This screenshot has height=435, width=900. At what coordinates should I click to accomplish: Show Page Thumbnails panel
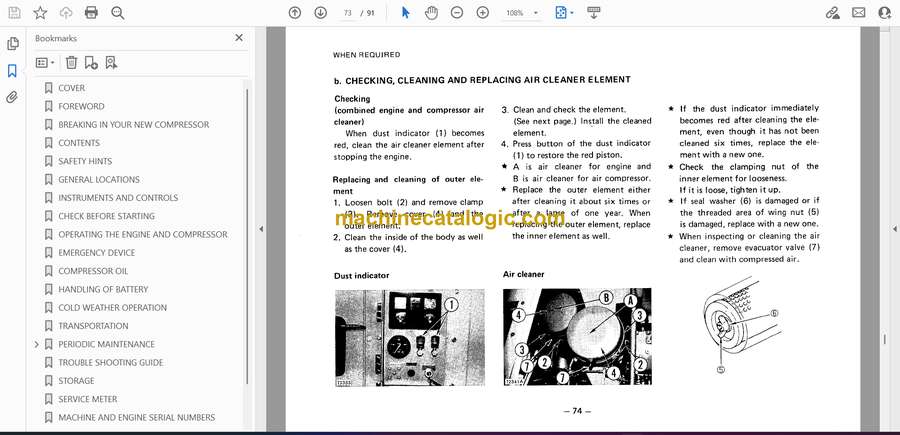[x=13, y=44]
